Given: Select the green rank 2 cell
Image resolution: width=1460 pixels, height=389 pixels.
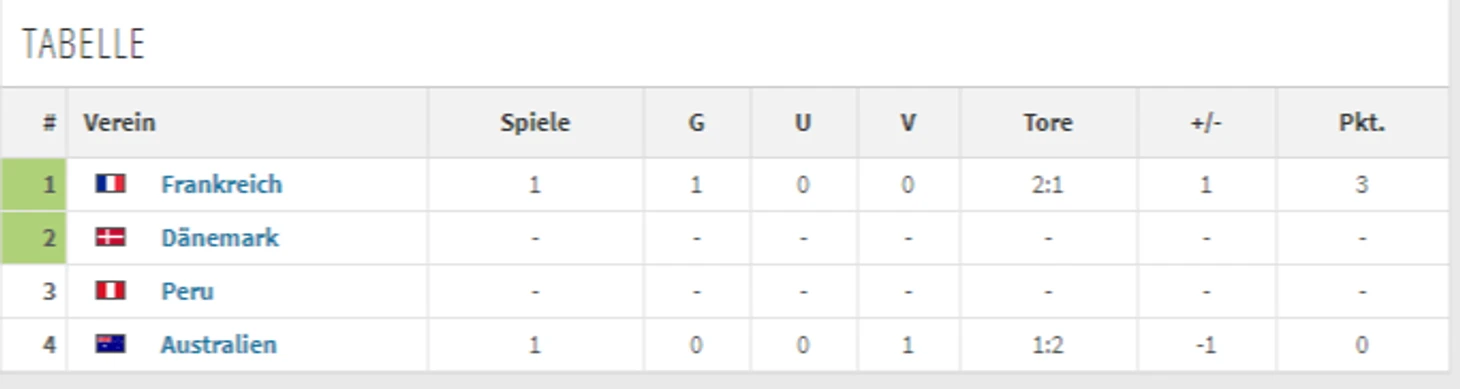Looking at the screenshot, I should 34,238.
